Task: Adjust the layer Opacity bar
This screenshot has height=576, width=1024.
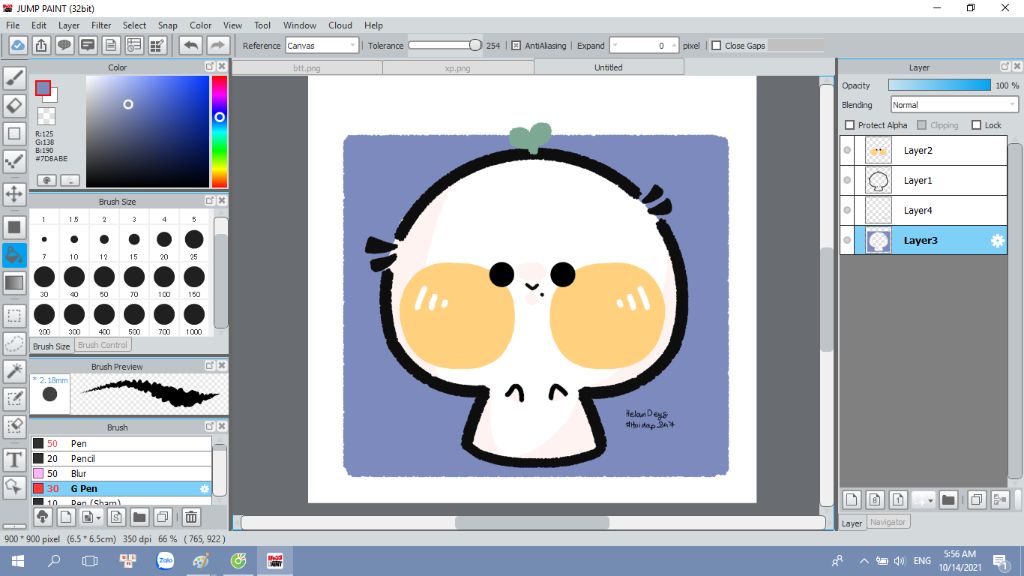Action: 939,86
